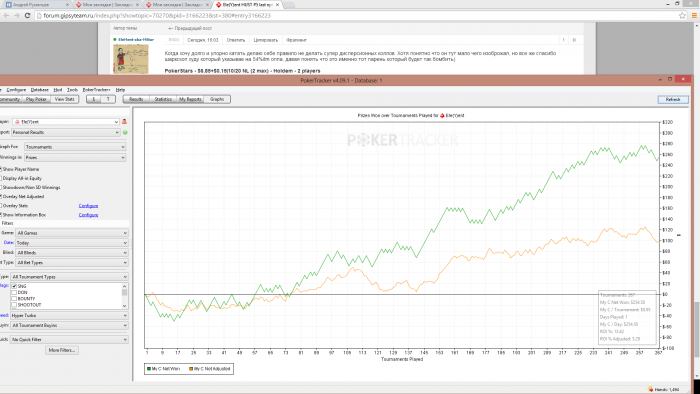Enable Display All-in Equity
700x394 pixels.
tap(0, 178)
